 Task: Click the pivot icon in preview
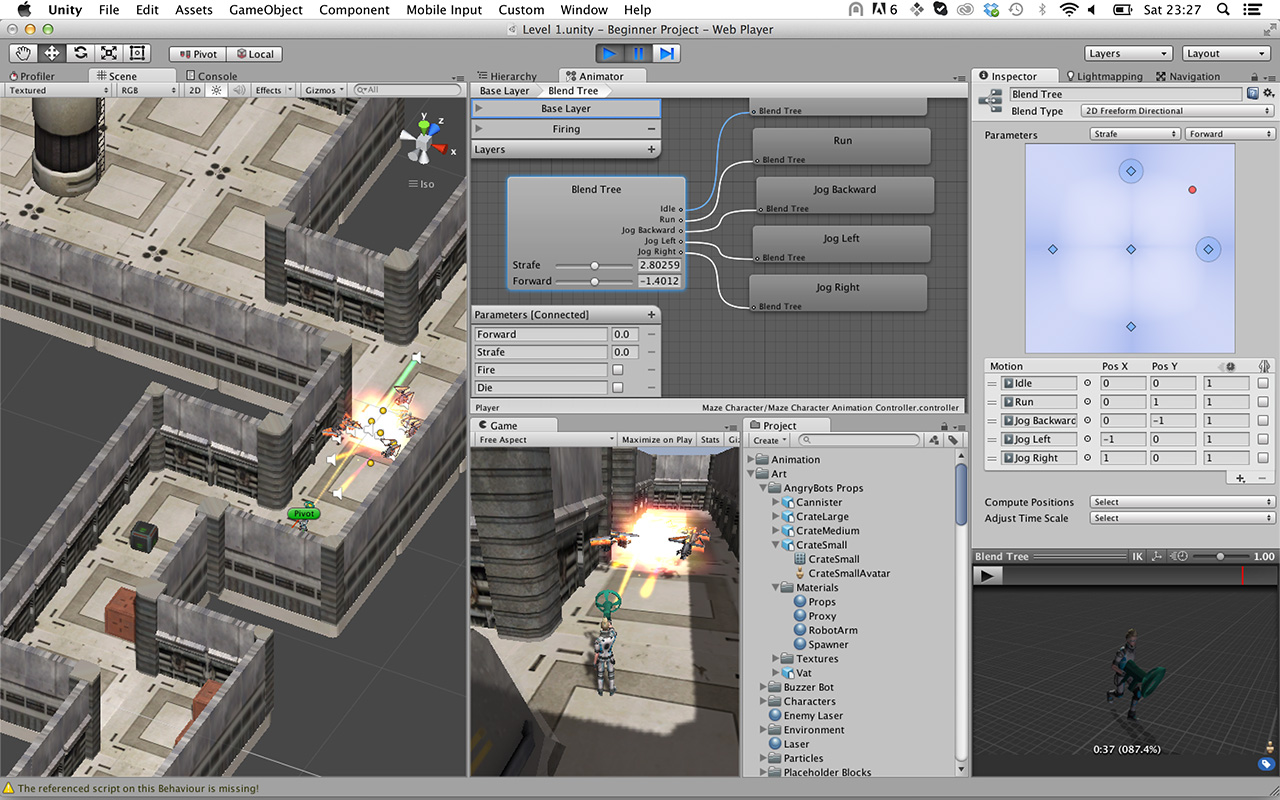pos(1157,556)
